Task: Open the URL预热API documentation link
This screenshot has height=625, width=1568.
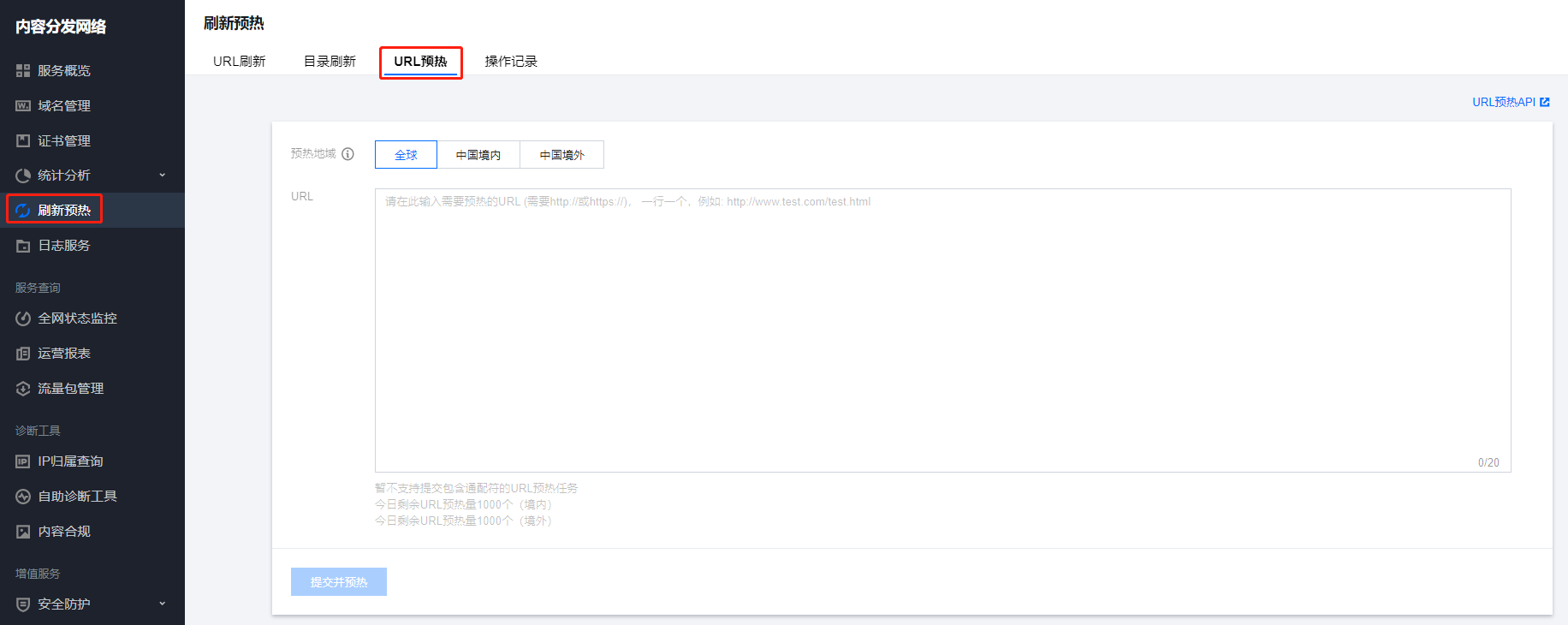Action: [1510, 102]
